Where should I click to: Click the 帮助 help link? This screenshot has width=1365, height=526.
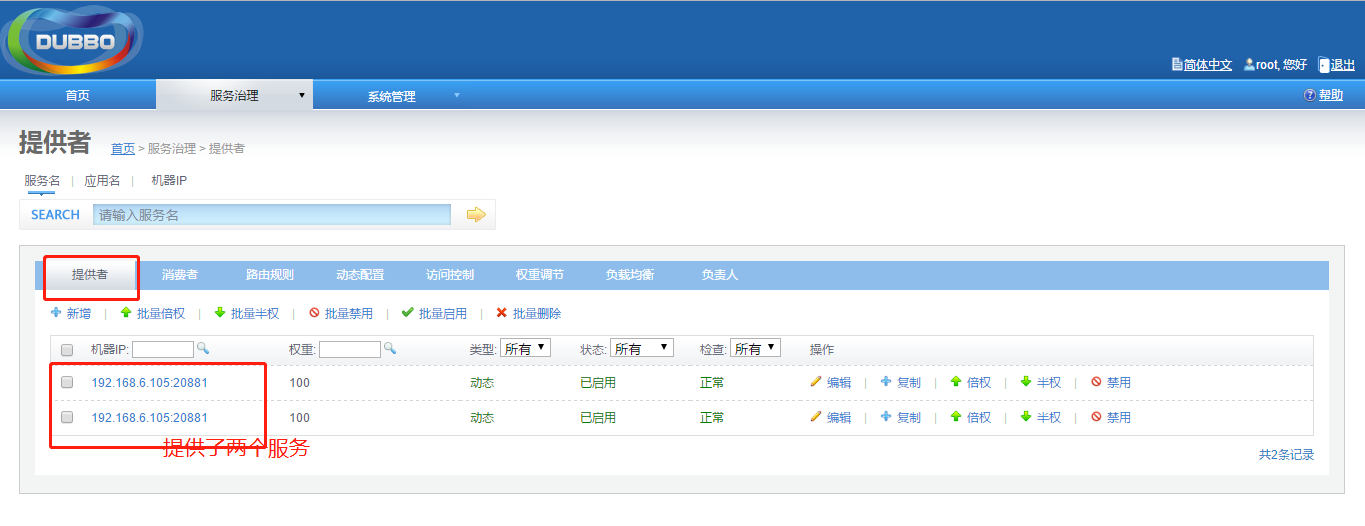tap(1331, 96)
